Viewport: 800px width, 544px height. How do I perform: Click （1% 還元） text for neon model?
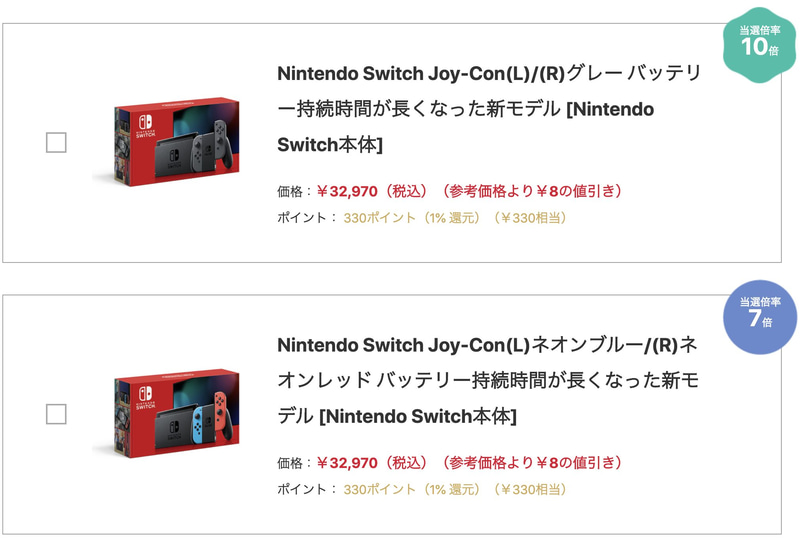pyautogui.click(x=452, y=489)
